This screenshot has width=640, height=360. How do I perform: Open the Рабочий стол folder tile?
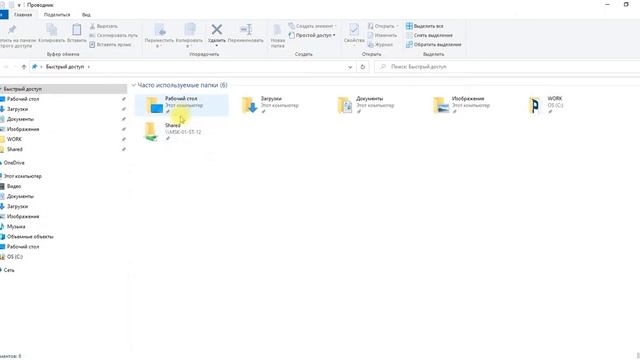click(182, 105)
